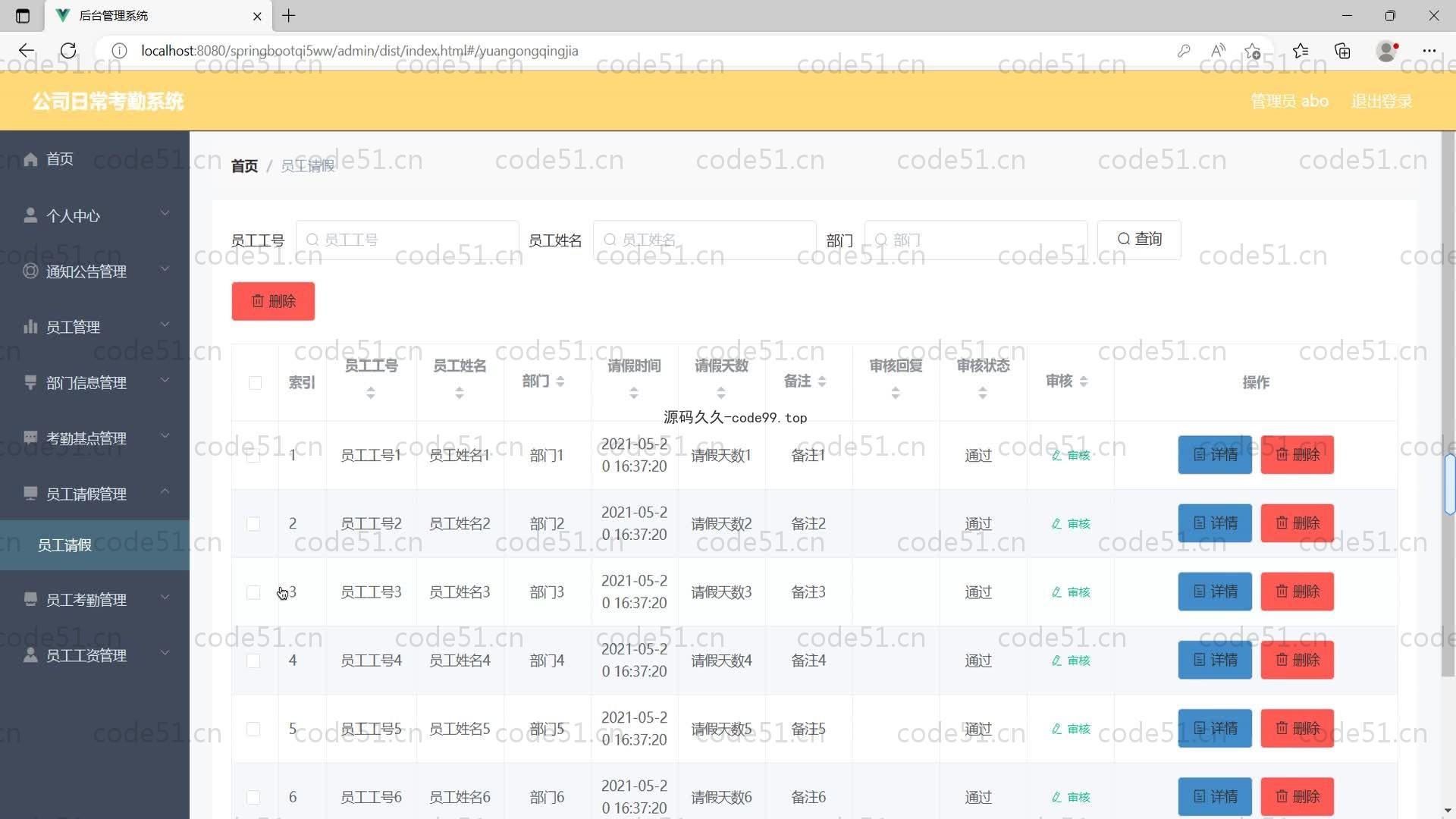Click 退出登录 in the header
This screenshot has height=819, width=1456.
(1382, 101)
